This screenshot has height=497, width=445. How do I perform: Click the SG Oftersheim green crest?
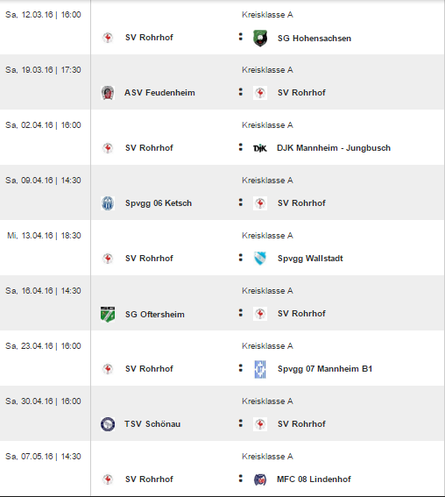[108, 314]
